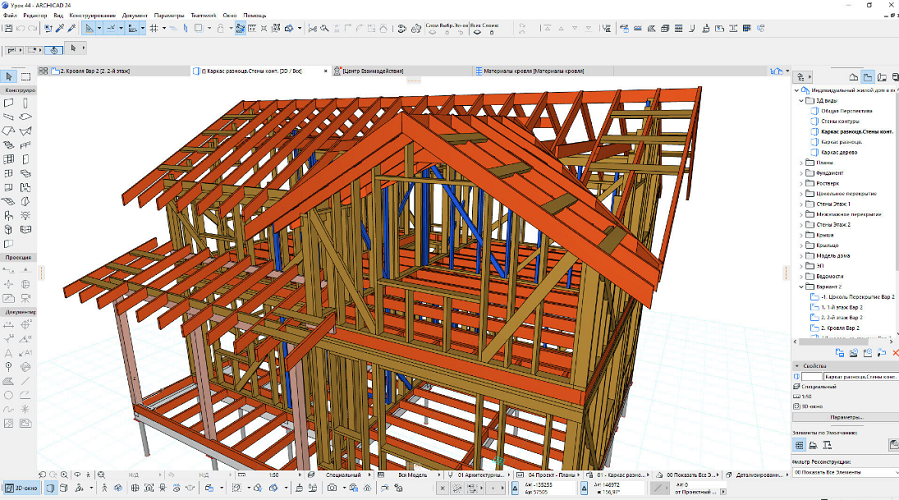Select the Wall tool in the toolbox

tap(9, 103)
